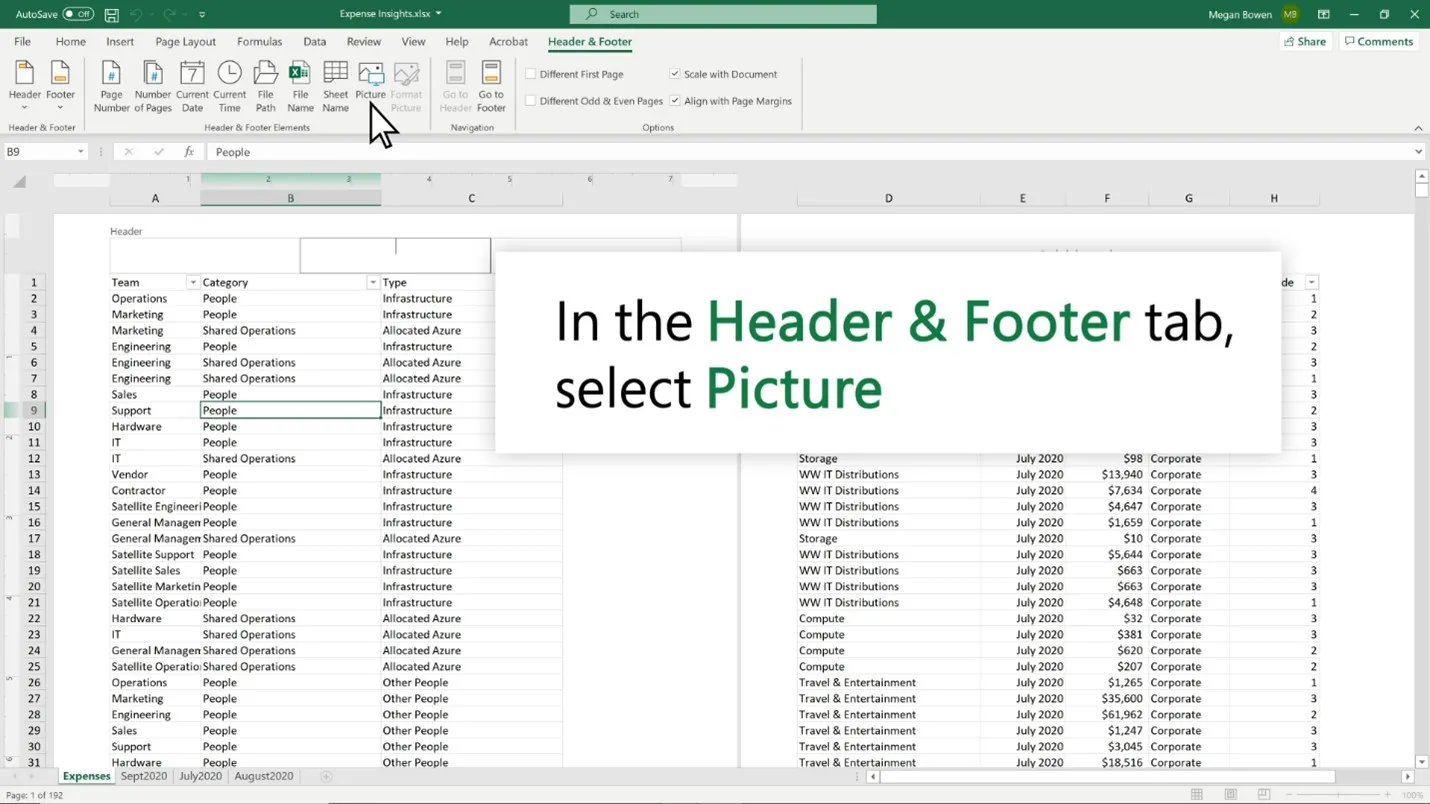The image size is (1430, 804).
Task: Switch to the Page Layout ribbon tab
Action: click(x=185, y=41)
